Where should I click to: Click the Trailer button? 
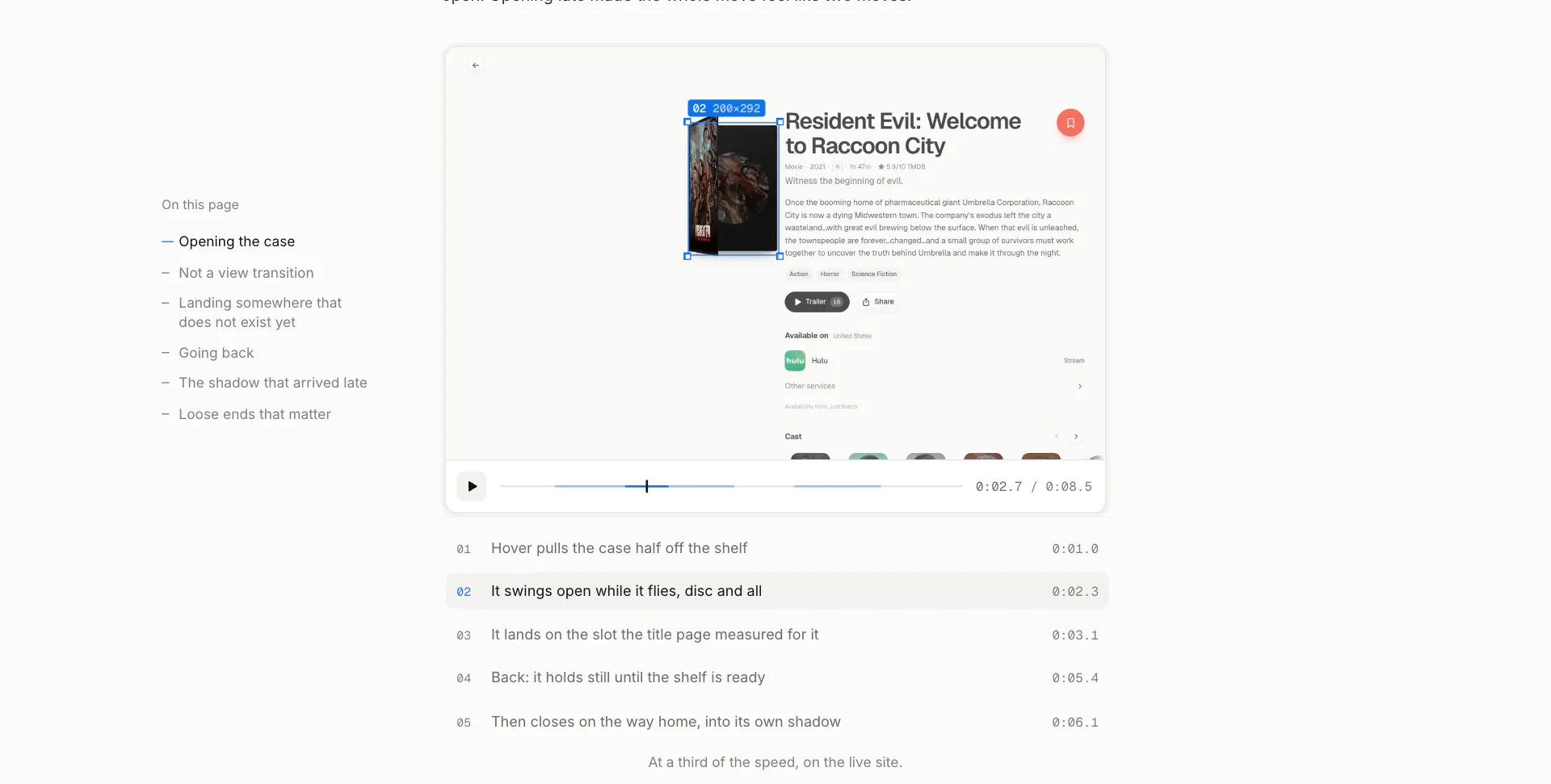tap(817, 302)
